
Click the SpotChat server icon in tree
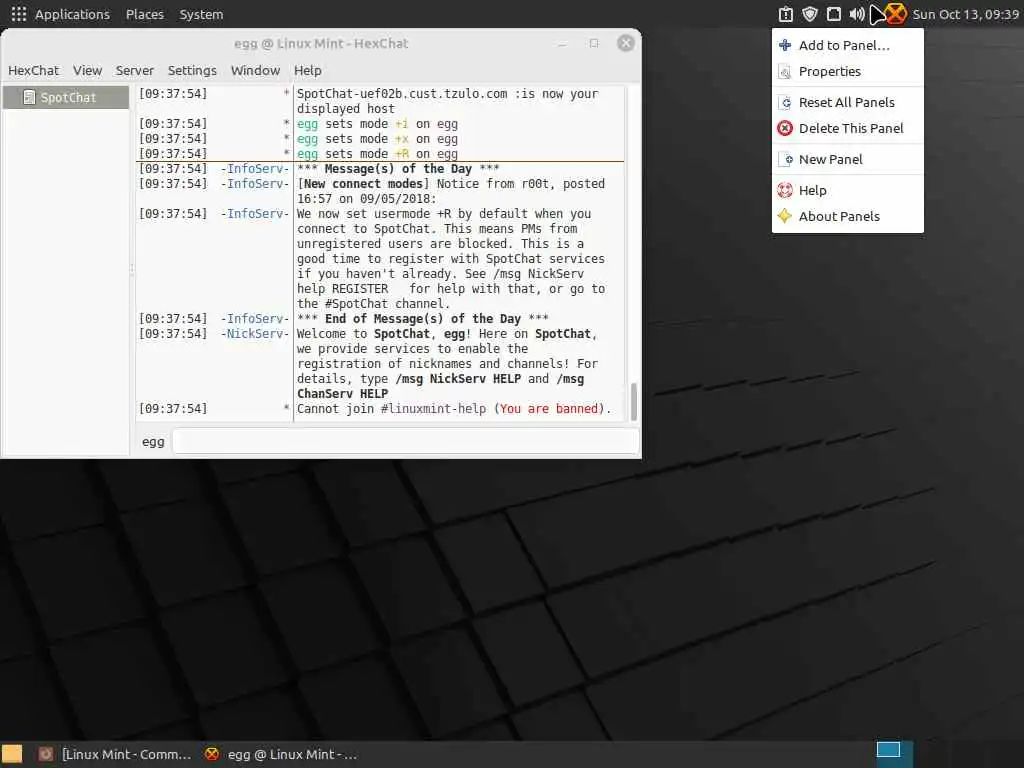point(29,97)
